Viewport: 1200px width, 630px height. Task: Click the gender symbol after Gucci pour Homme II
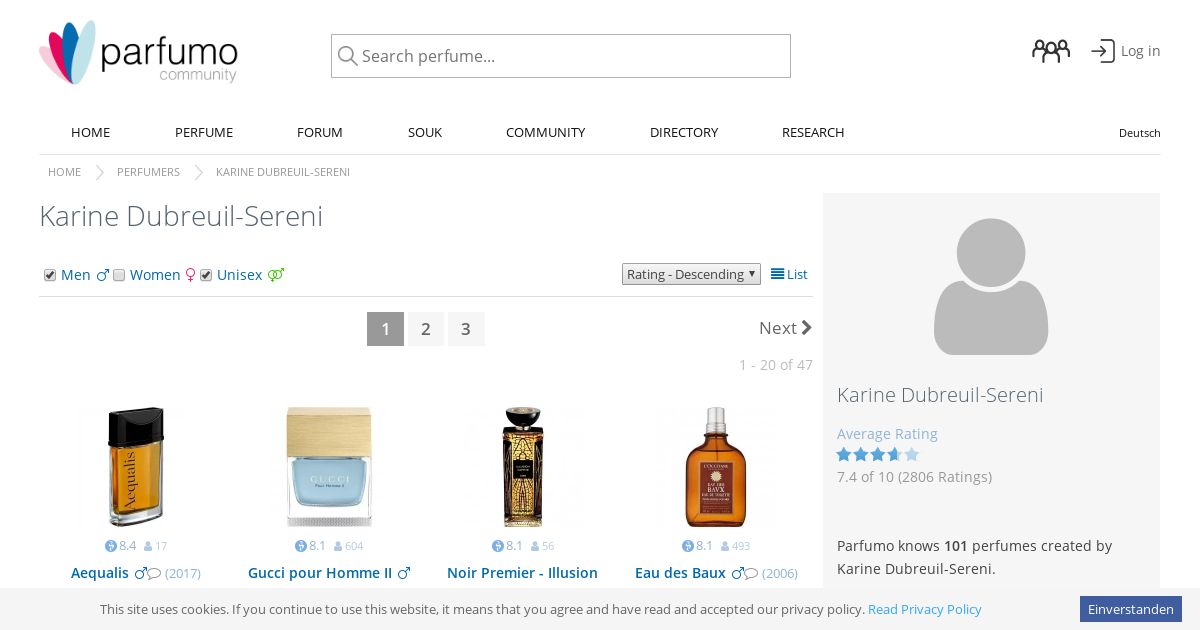tap(404, 573)
